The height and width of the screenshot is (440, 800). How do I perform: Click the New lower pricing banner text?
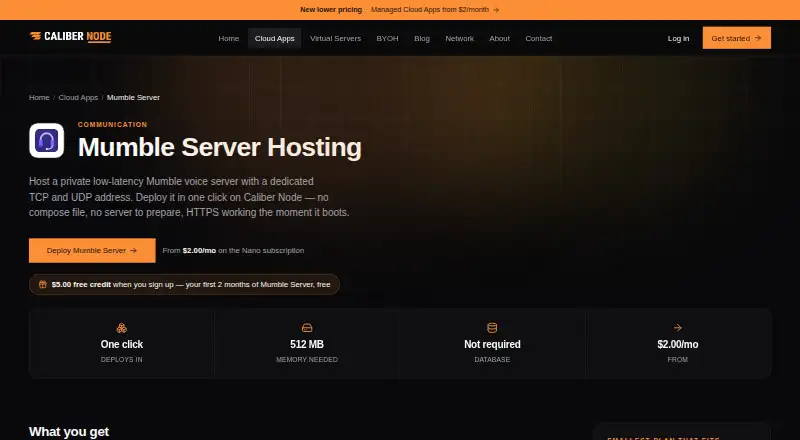331,10
